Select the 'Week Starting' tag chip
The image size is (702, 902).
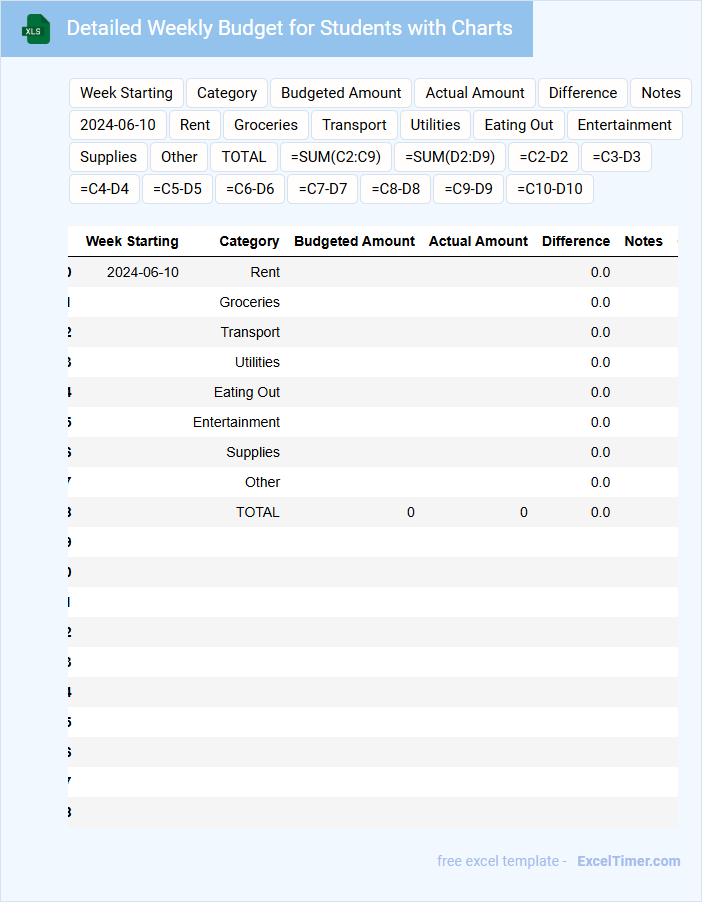tap(126, 93)
